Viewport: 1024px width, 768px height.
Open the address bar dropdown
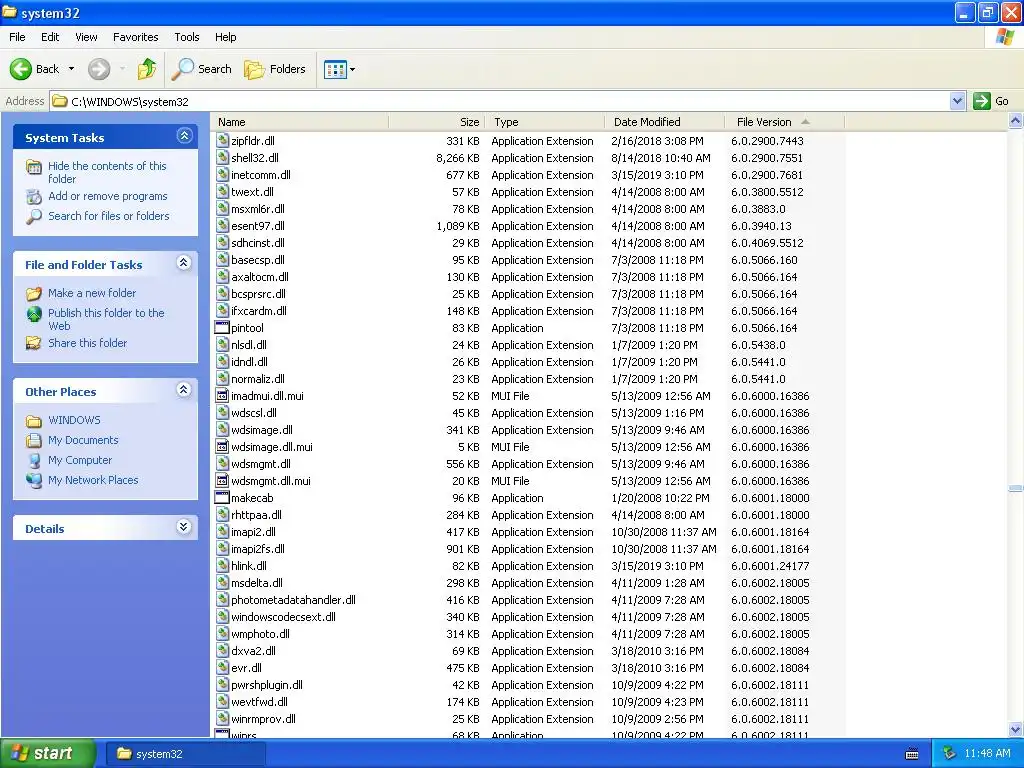(x=957, y=101)
